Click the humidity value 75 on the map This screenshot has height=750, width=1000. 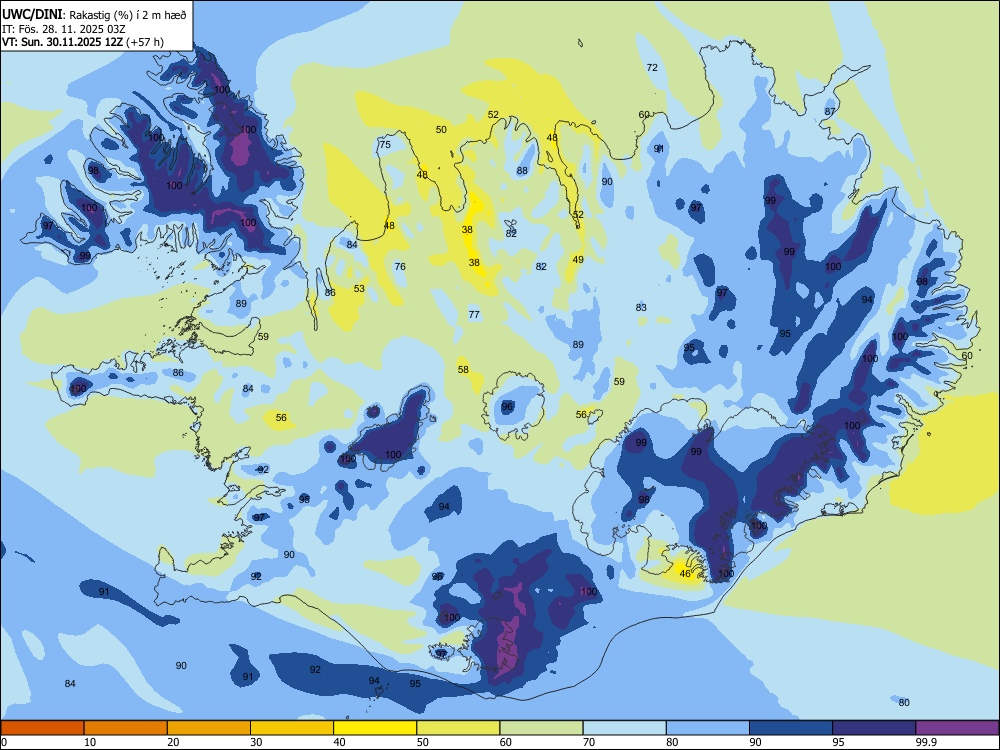(x=385, y=145)
